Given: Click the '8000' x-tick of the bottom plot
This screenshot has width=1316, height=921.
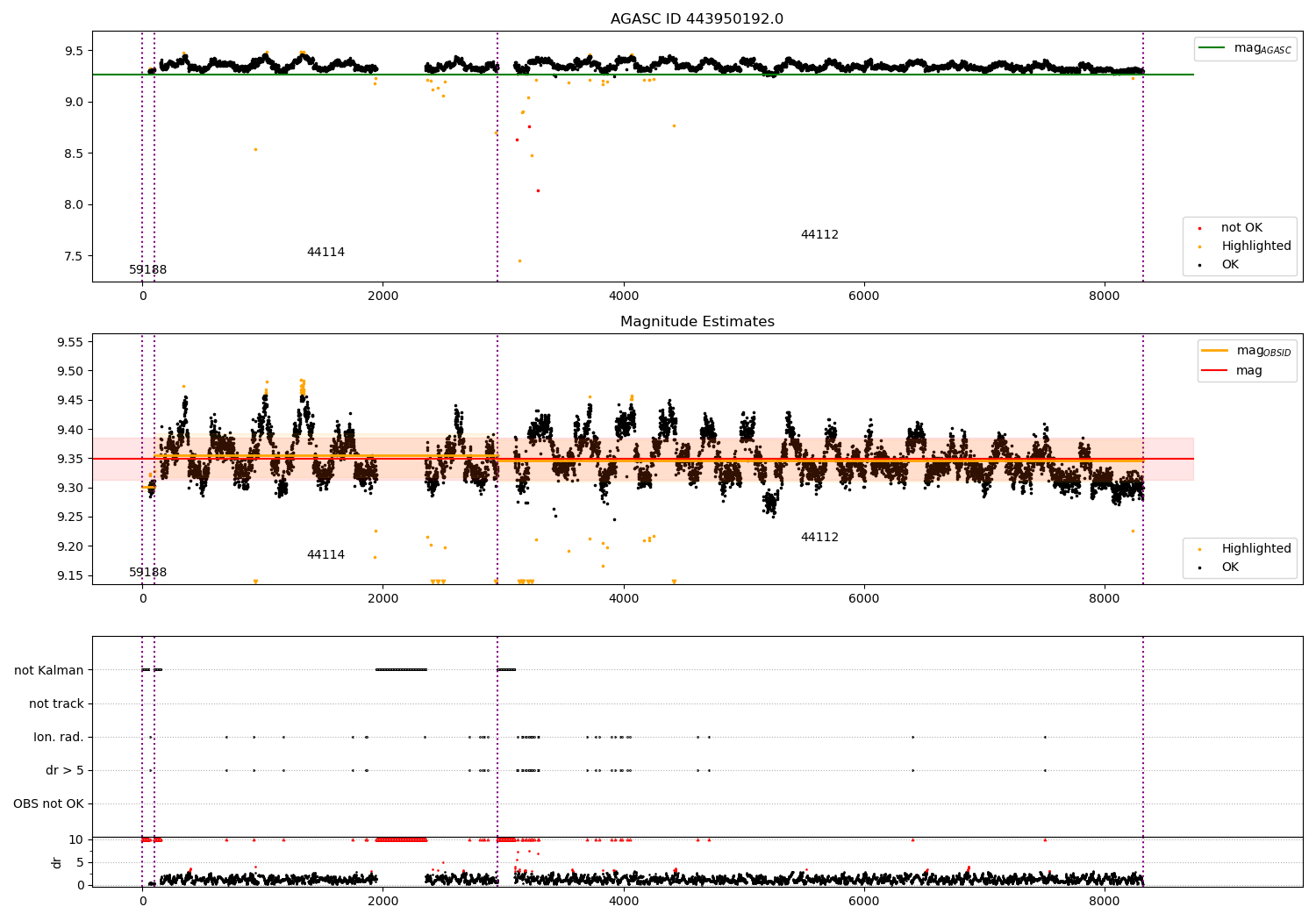Looking at the screenshot, I should [1104, 901].
